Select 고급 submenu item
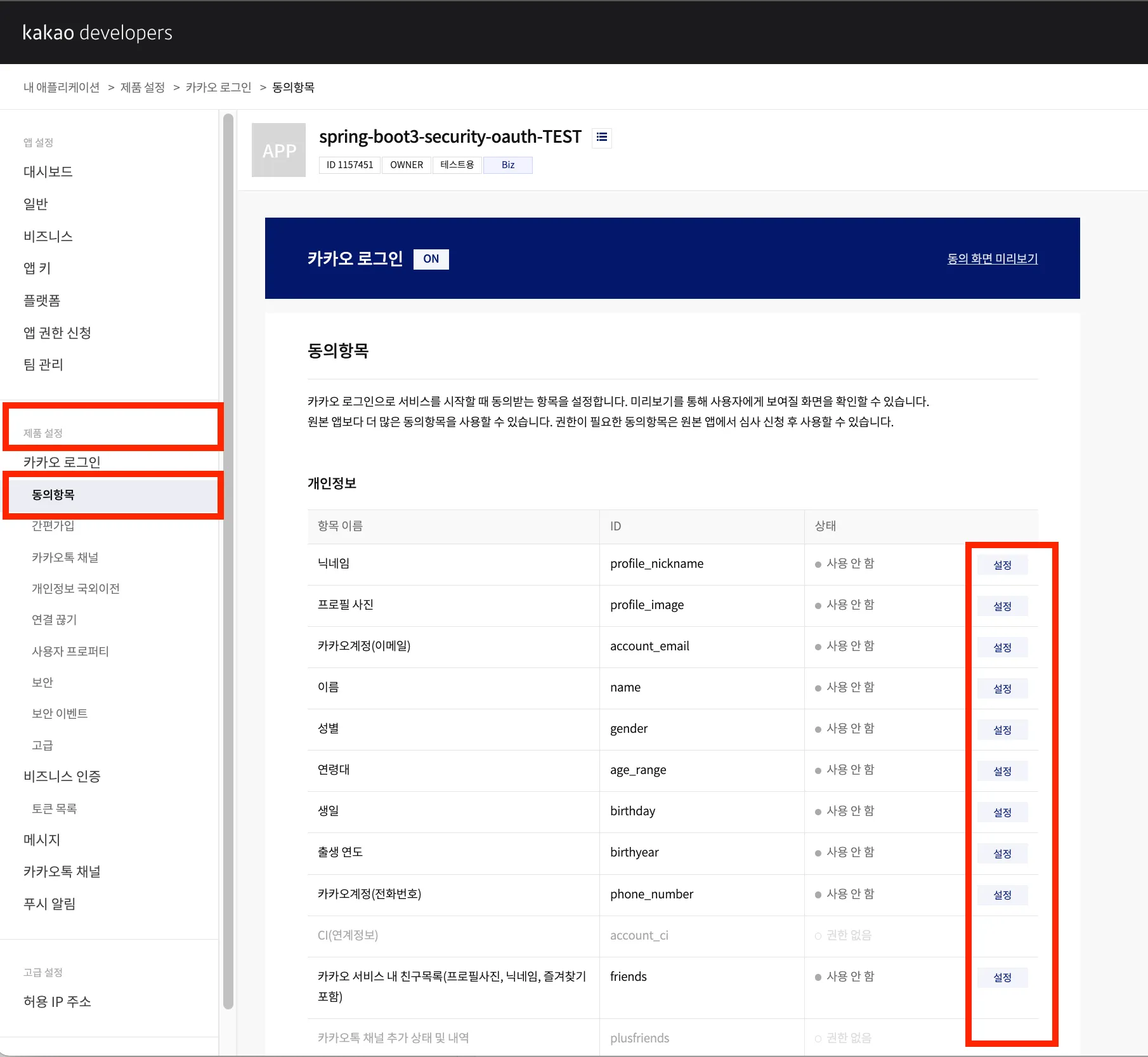 pos(42,745)
